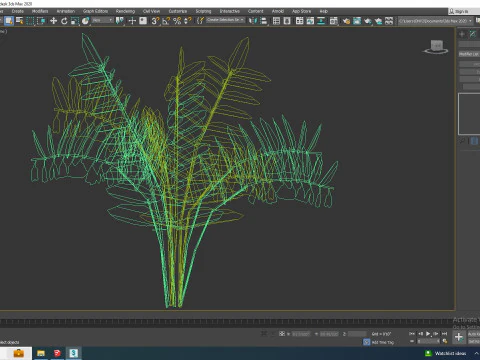This screenshot has width=480, height=360.
Task: Click the Auto Key button
Action: point(474,334)
